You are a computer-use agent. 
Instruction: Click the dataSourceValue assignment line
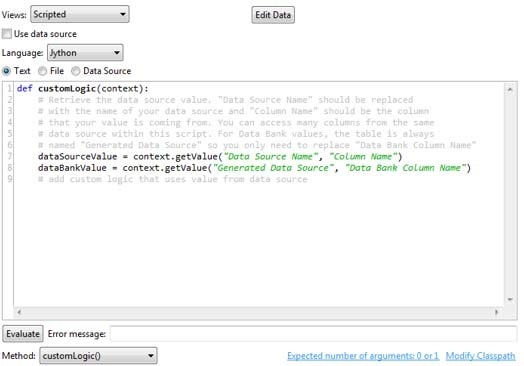(220, 156)
